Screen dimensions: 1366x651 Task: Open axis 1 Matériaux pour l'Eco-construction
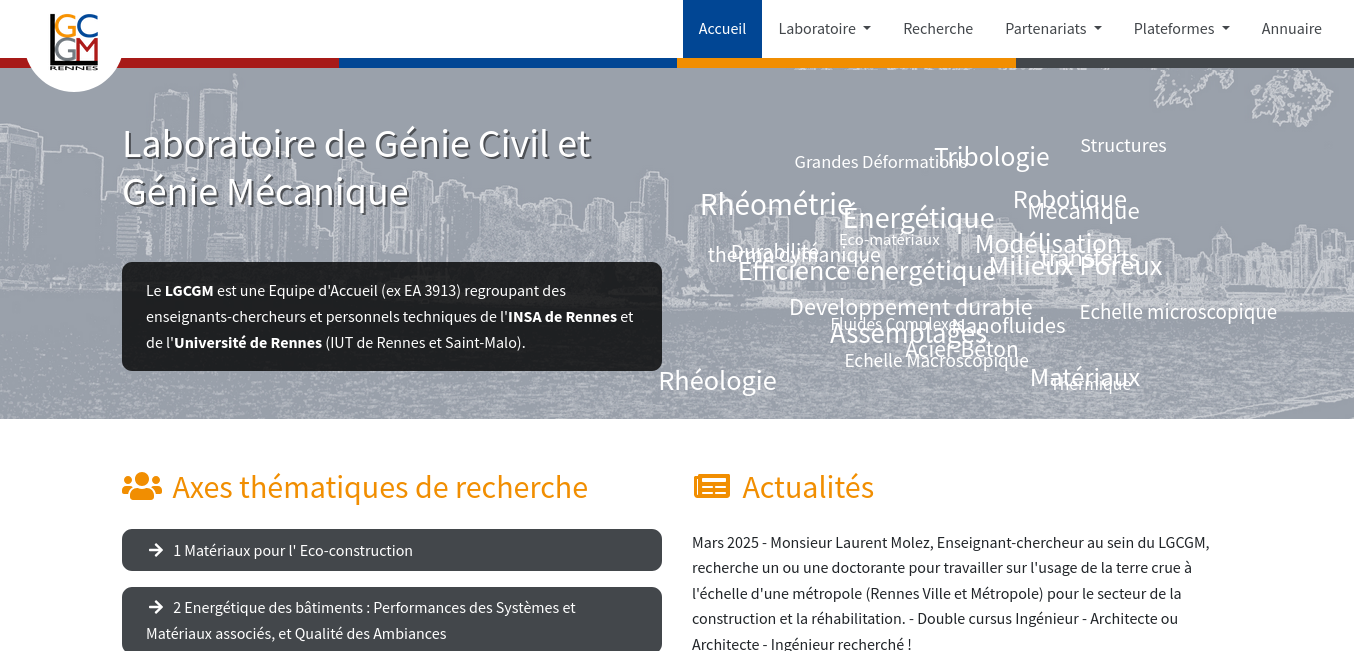click(x=292, y=550)
